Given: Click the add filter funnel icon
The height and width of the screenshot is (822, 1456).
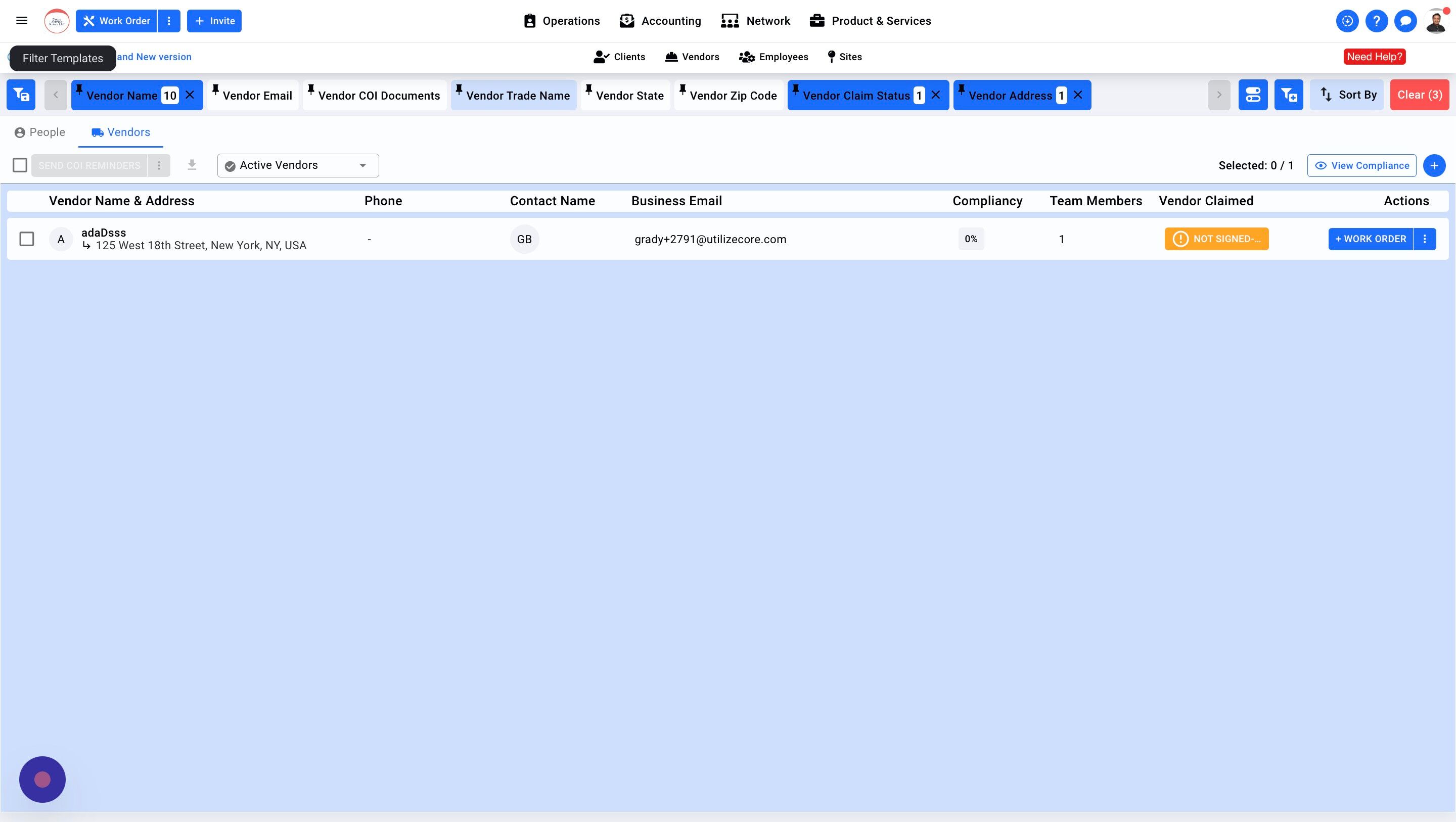Looking at the screenshot, I should coord(1288,95).
